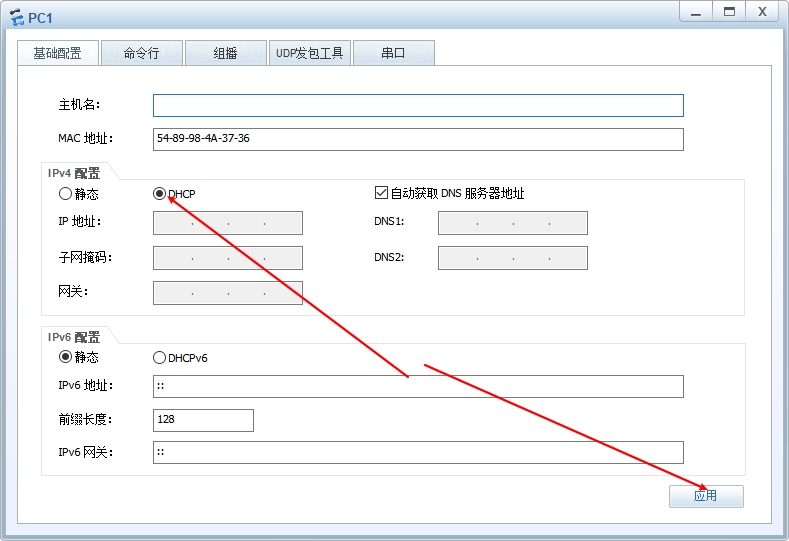The width and height of the screenshot is (789, 541).
Task: Focus the MAC 地址 input field
Action: point(418,139)
